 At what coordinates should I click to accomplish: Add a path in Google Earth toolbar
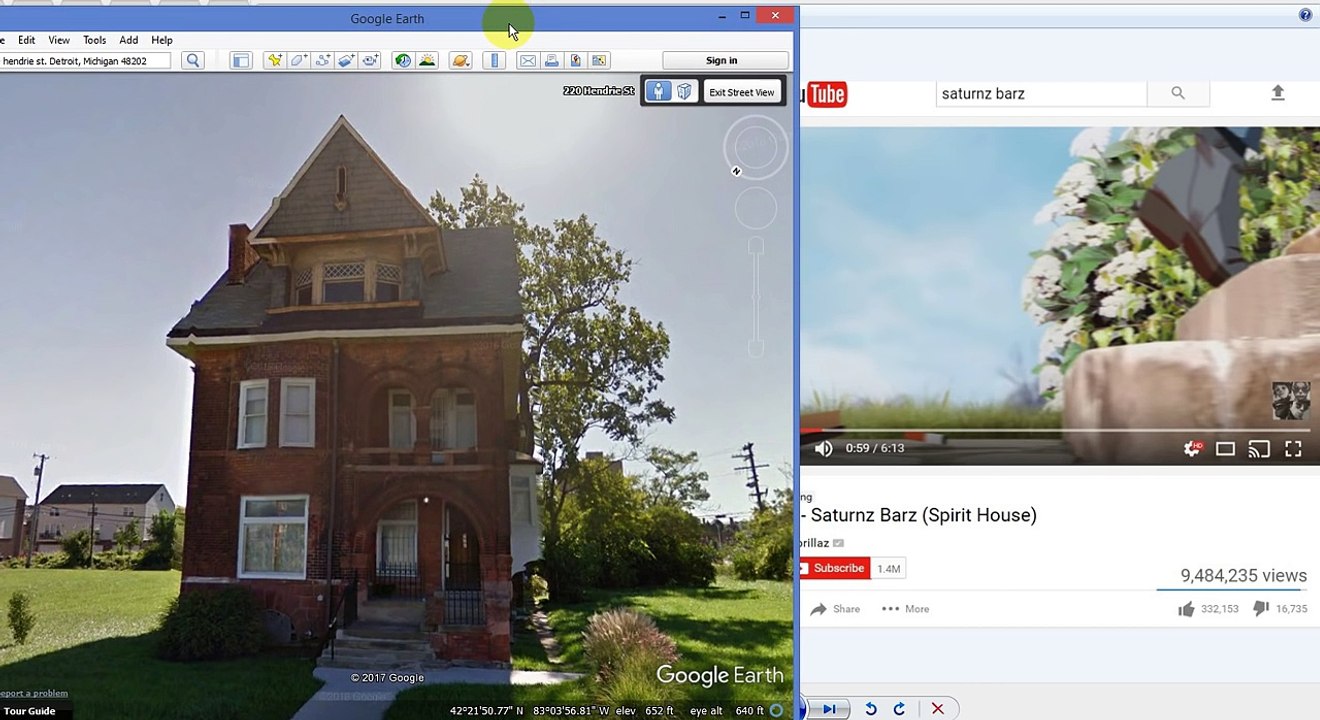click(322, 61)
